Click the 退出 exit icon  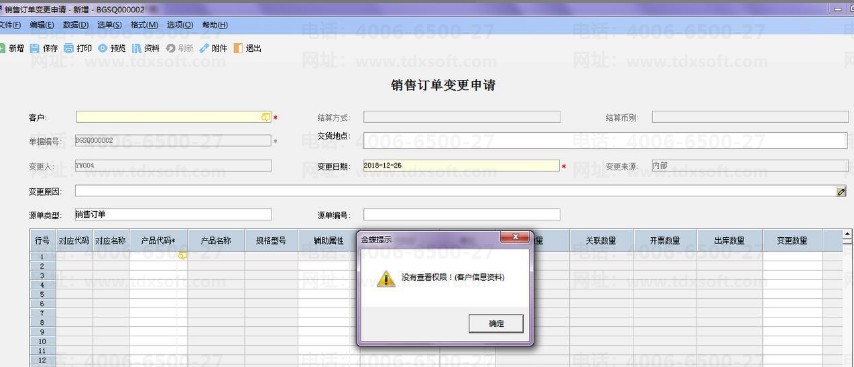point(238,48)
